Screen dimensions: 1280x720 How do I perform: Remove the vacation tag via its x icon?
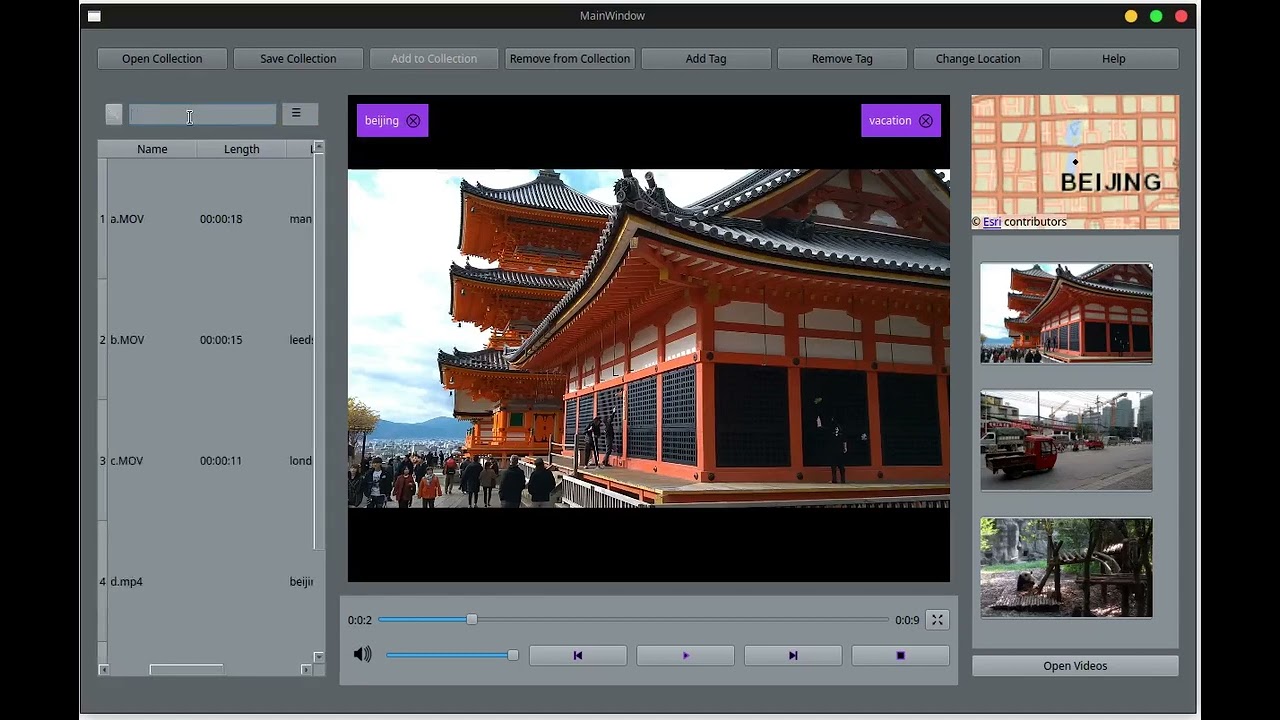tap(926, 121)
